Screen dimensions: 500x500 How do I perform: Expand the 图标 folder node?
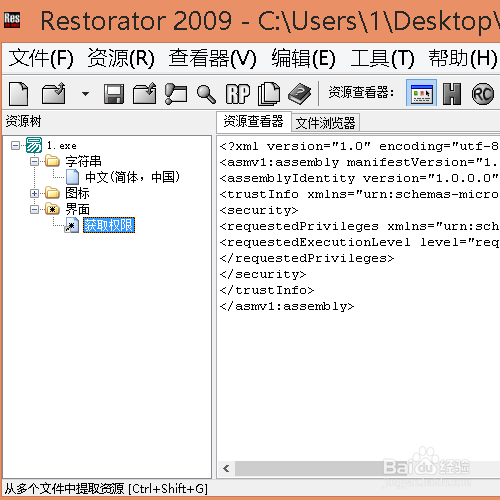(x=34, y=193)
